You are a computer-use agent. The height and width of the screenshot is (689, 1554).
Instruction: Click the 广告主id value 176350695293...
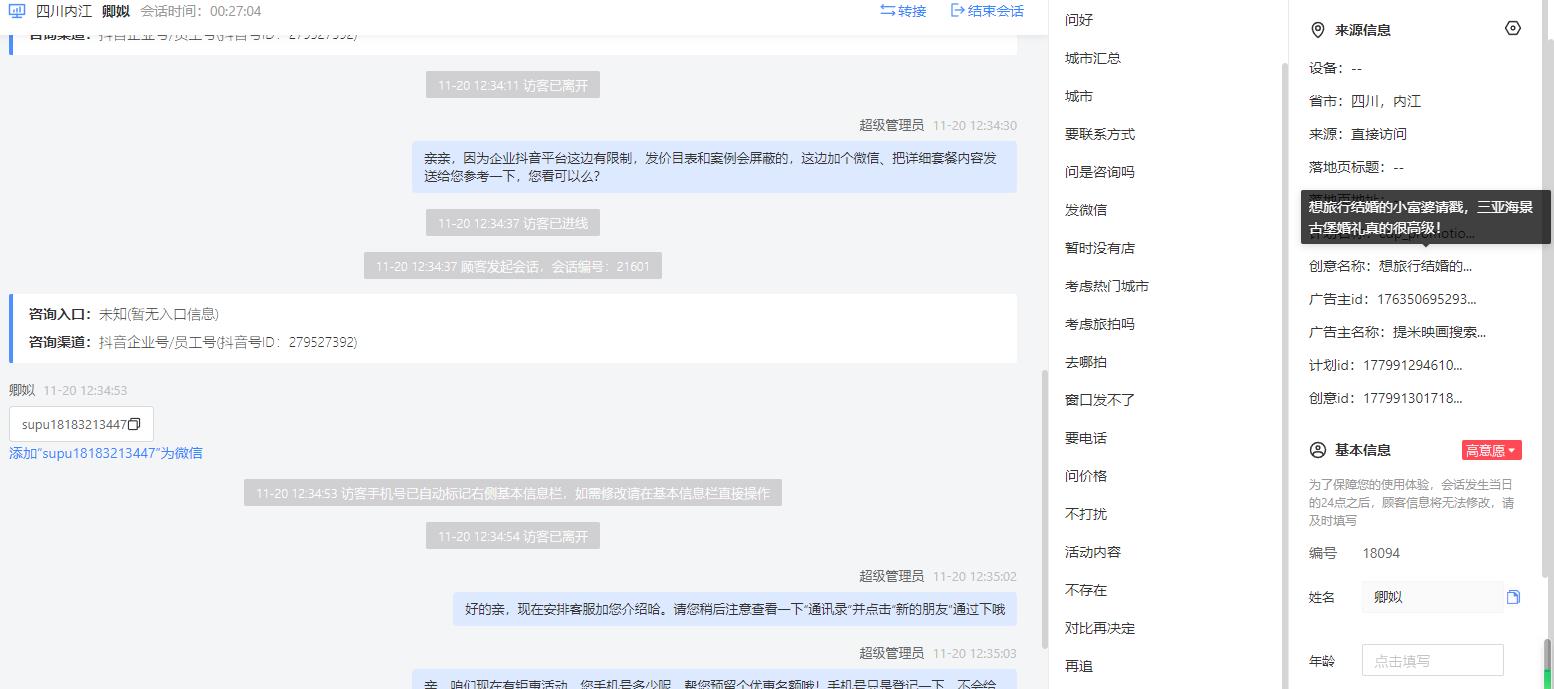pos(1427,299)
